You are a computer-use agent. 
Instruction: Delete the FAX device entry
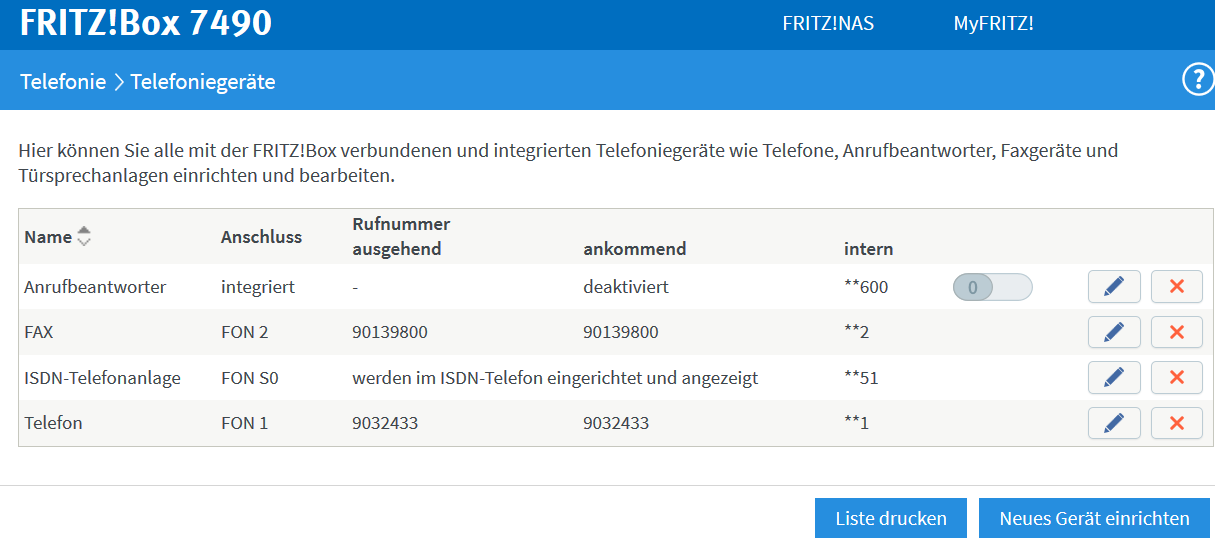click(x=1176, y=332)
